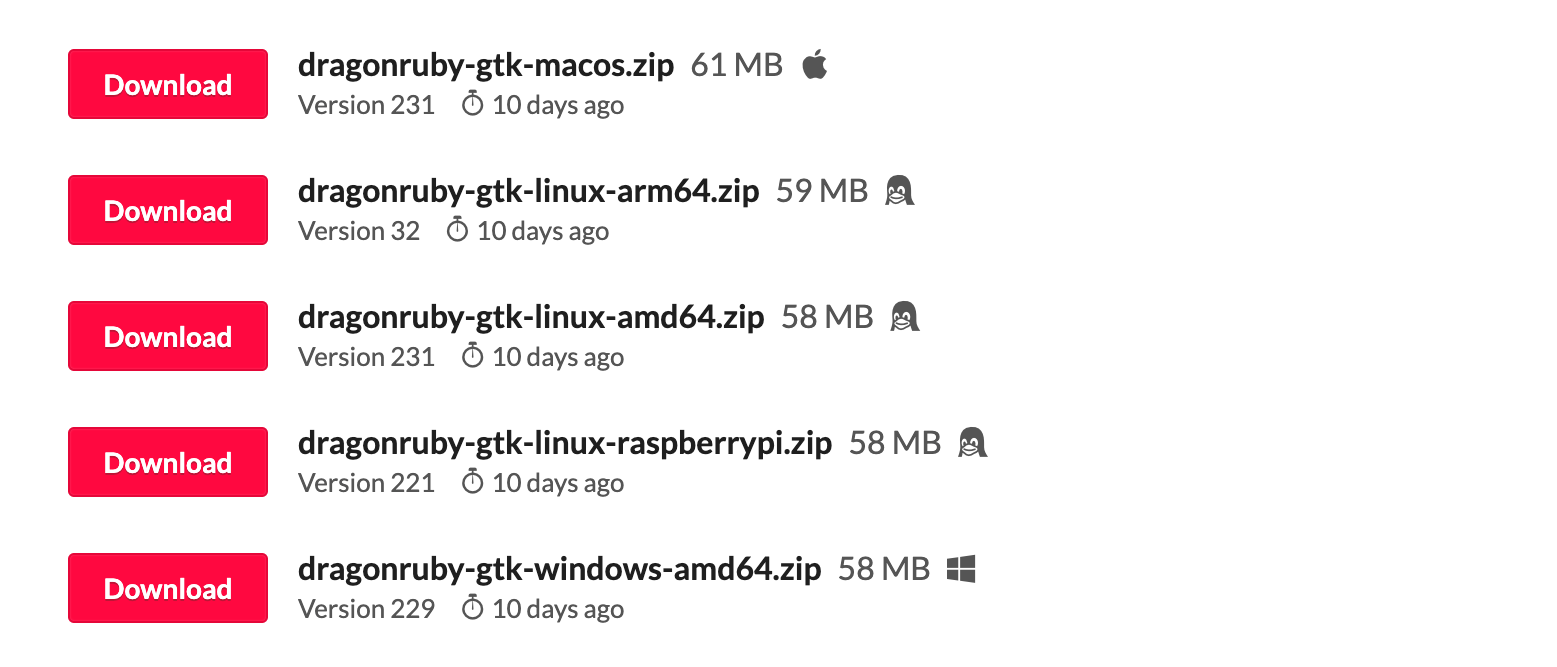Click the Tux icon for raspberrypi build
The image size is (1557, 667).
click(x=972, y=443)
